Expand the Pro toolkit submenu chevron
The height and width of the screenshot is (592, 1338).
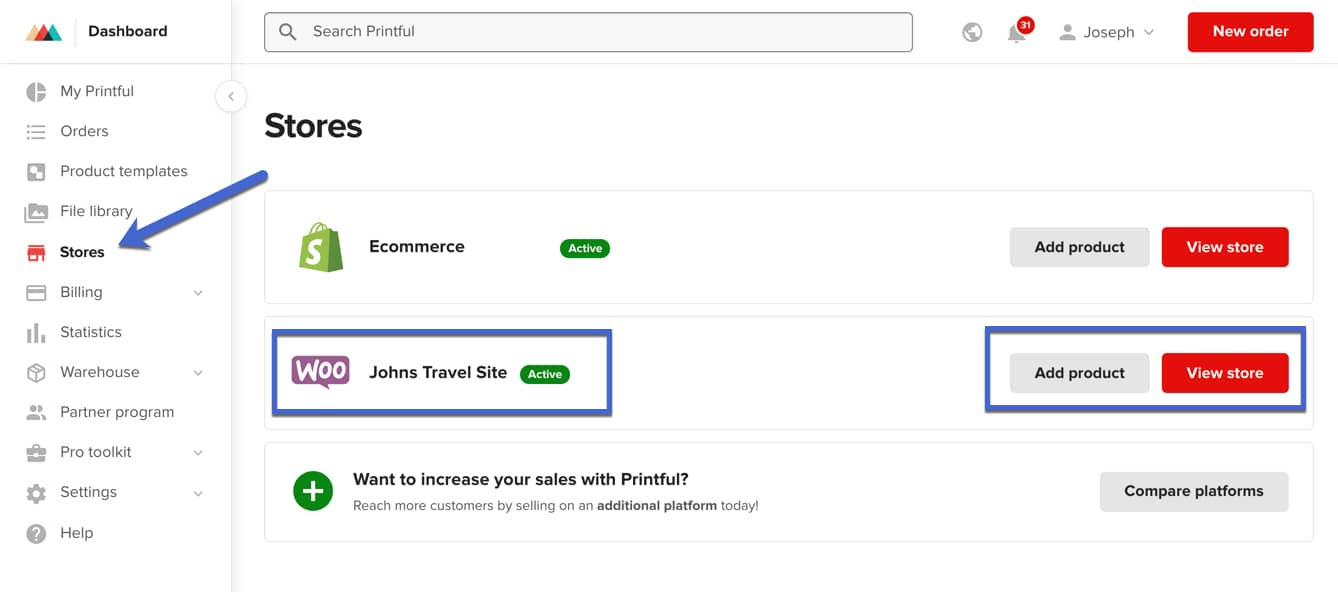click(x=198, y=453)
